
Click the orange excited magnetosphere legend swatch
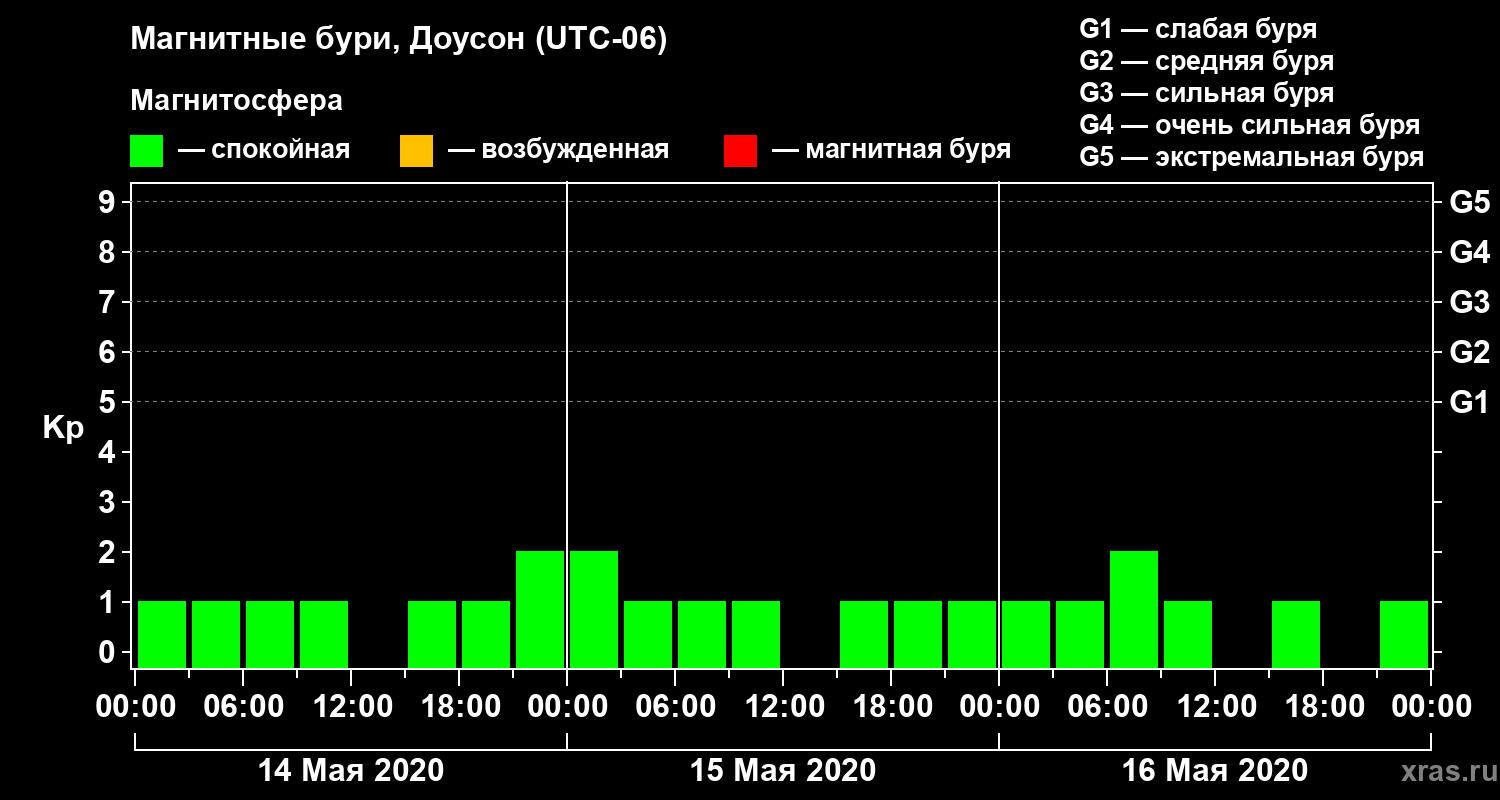pyautogui.click(x=416, y=150)
